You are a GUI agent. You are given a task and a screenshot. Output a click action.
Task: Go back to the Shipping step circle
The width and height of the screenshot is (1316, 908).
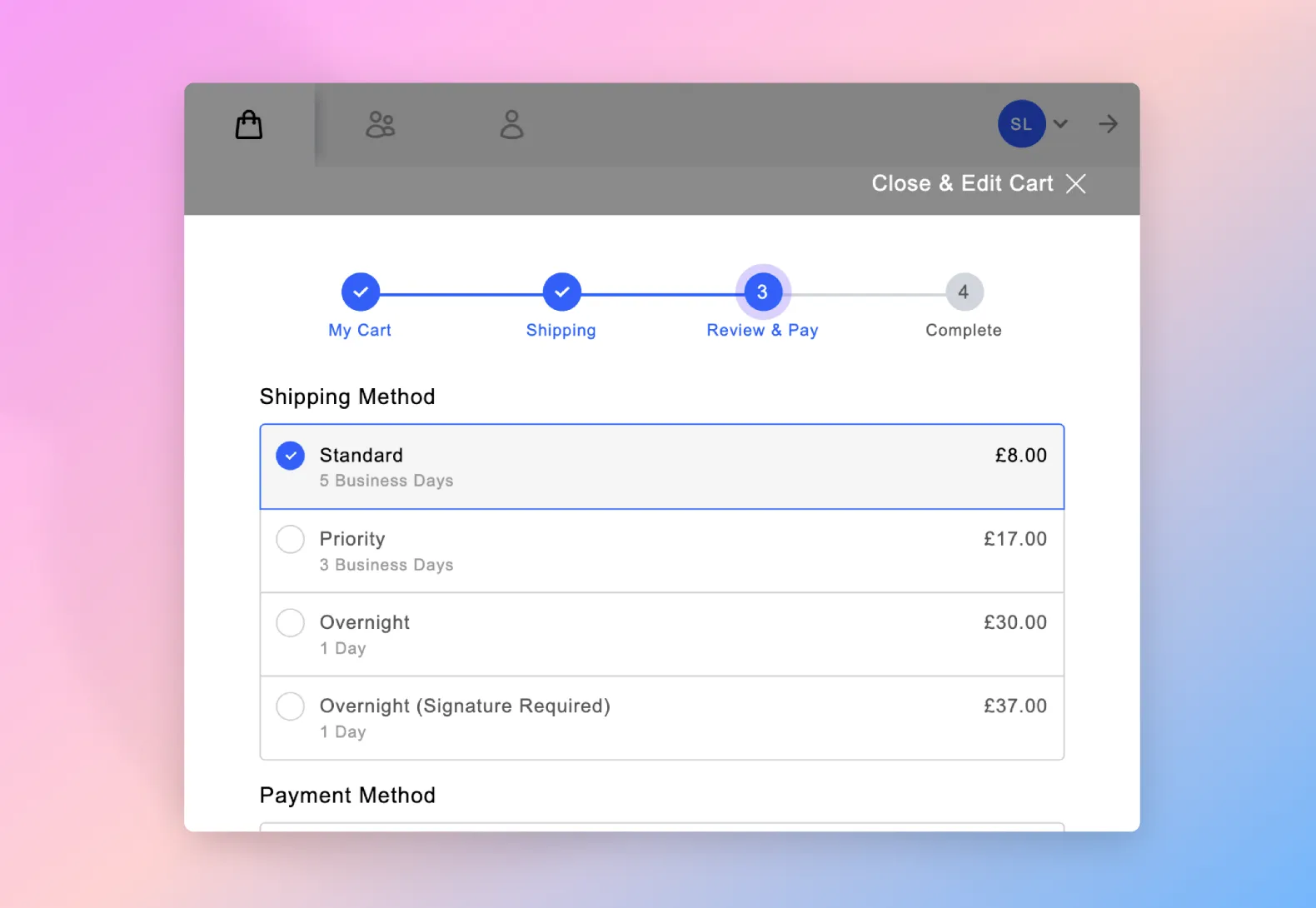coord(562,292)
